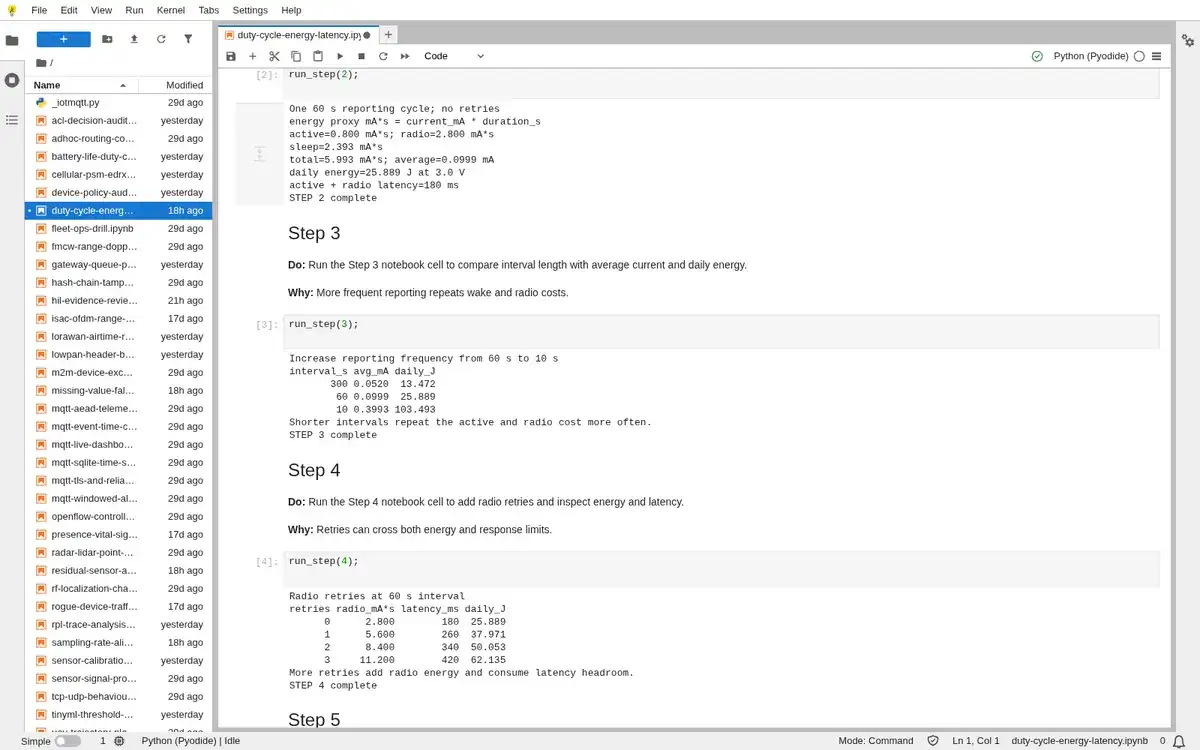
Task: Copy the selected cell
Action: click(x=296, y=56)
